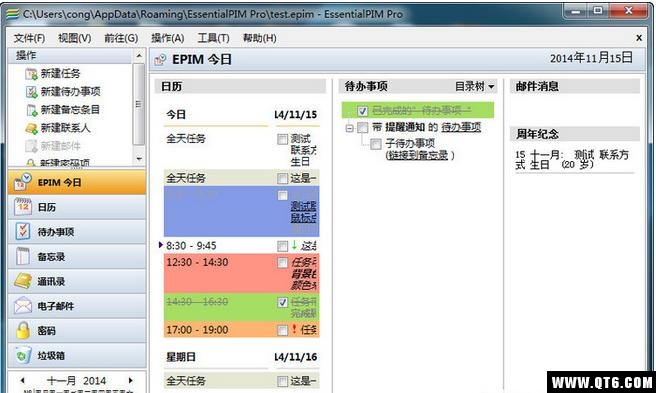Open the 通讯录 contacts book icon
This screenshot has width=656, height=393.
[x=23, y=281]
